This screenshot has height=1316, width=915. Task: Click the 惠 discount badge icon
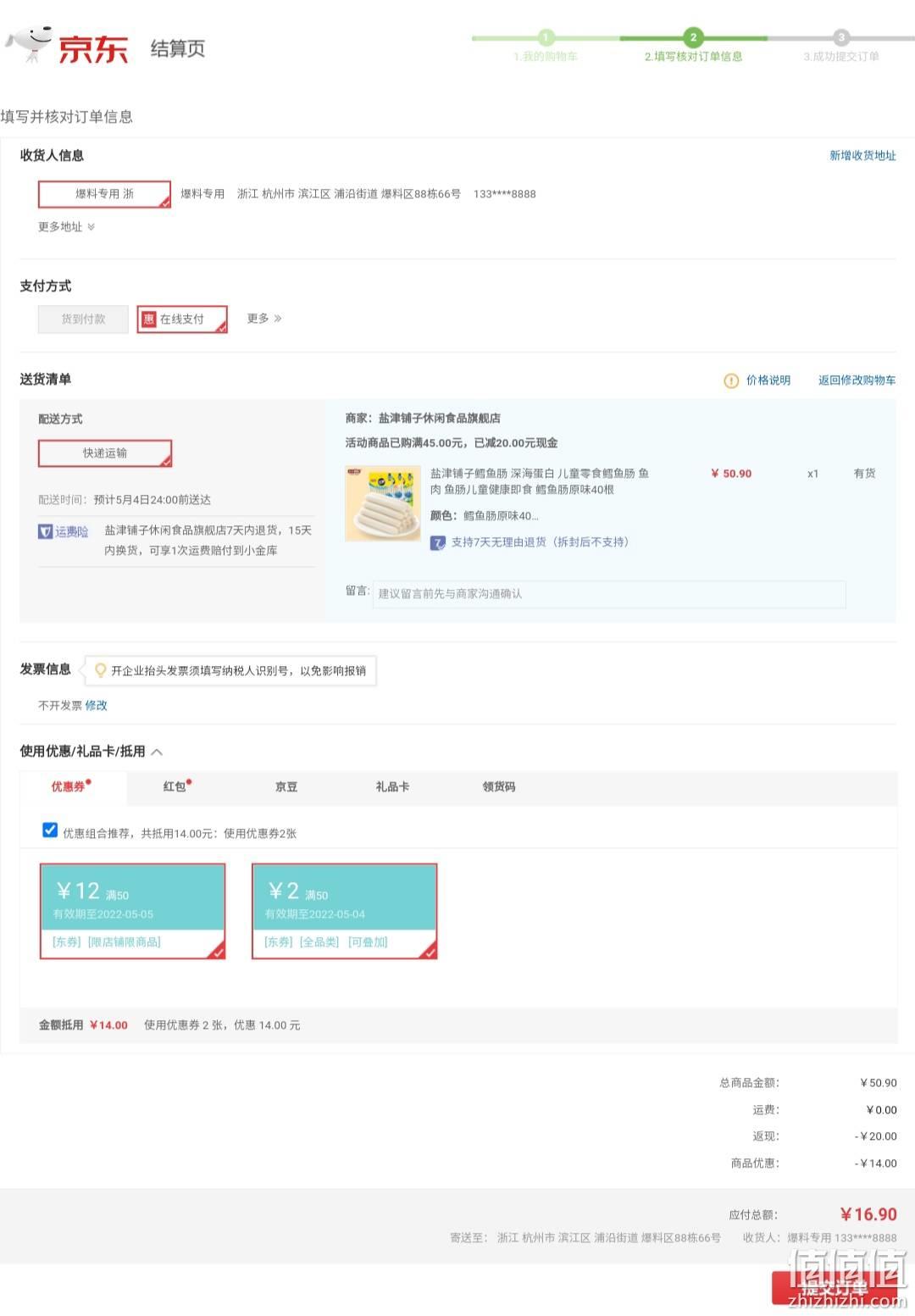pyautogui.click(x=149, y=319)
